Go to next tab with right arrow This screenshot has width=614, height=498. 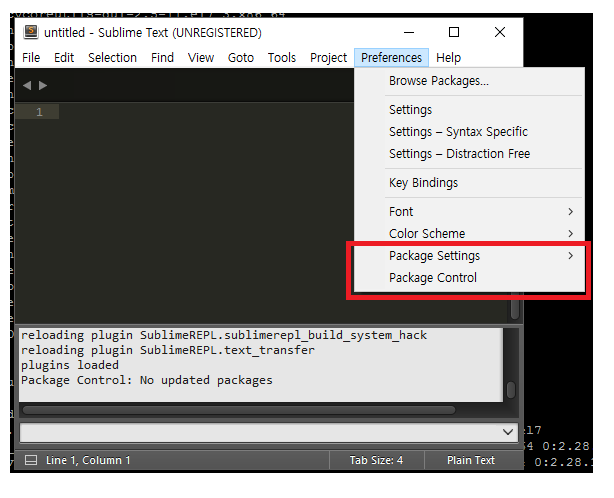click(x=43, y=85)
